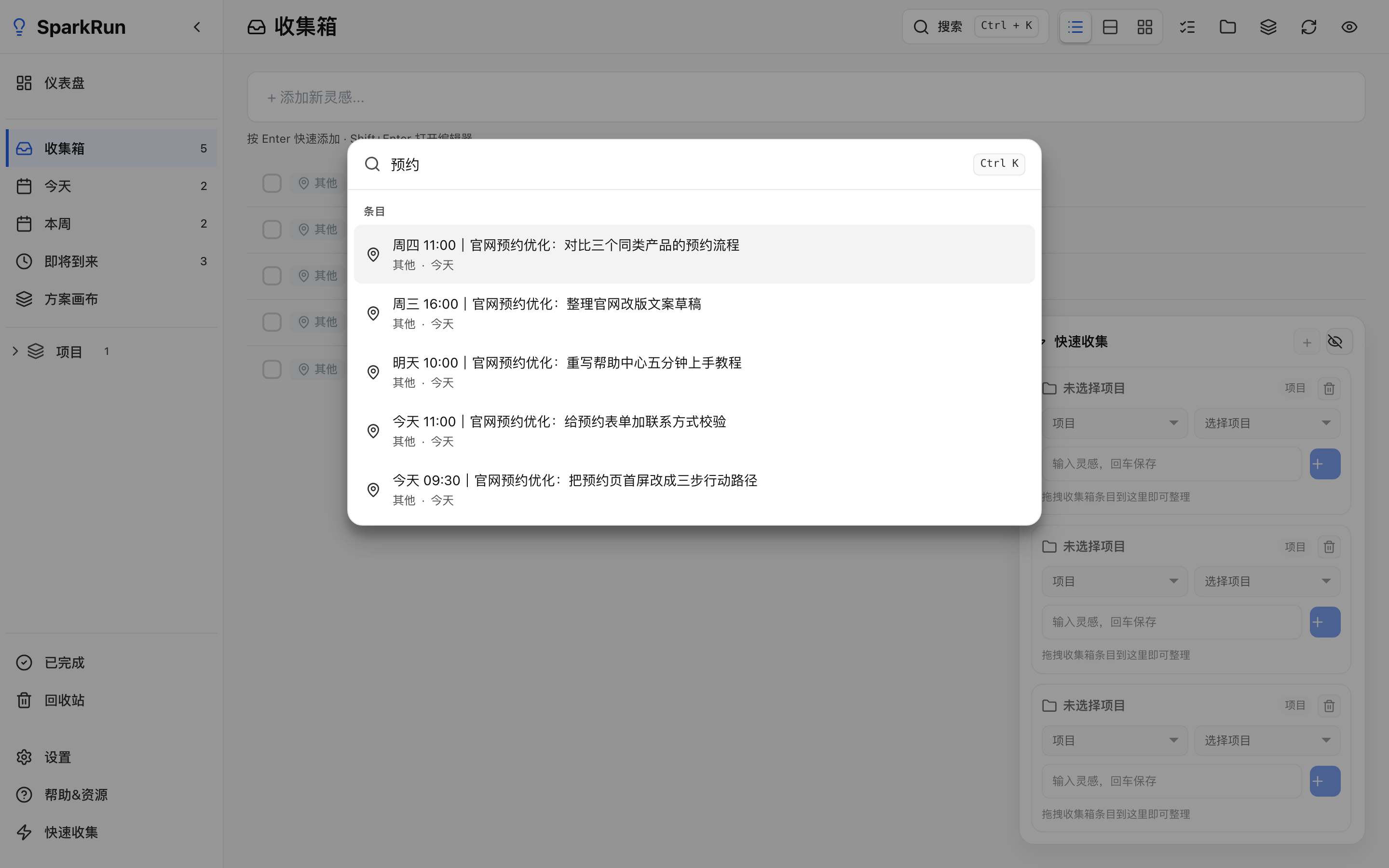The height and width of the screenshot is (868, 1389).
Task: Open 仪表盘 dashboard in sidebar
Action: click(111, 83)
